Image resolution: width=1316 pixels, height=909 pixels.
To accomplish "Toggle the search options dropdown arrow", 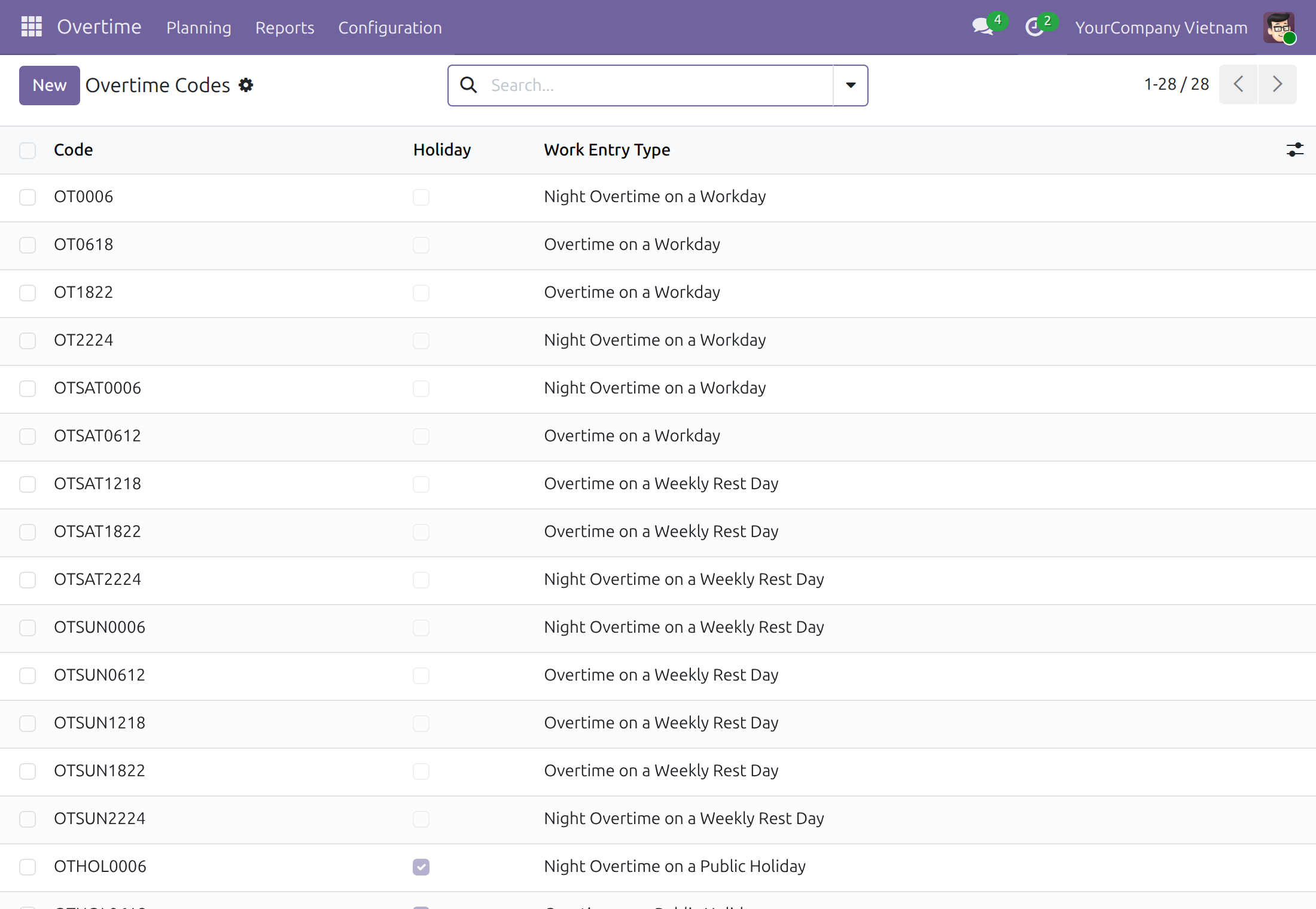I will [x=851, y=85].
